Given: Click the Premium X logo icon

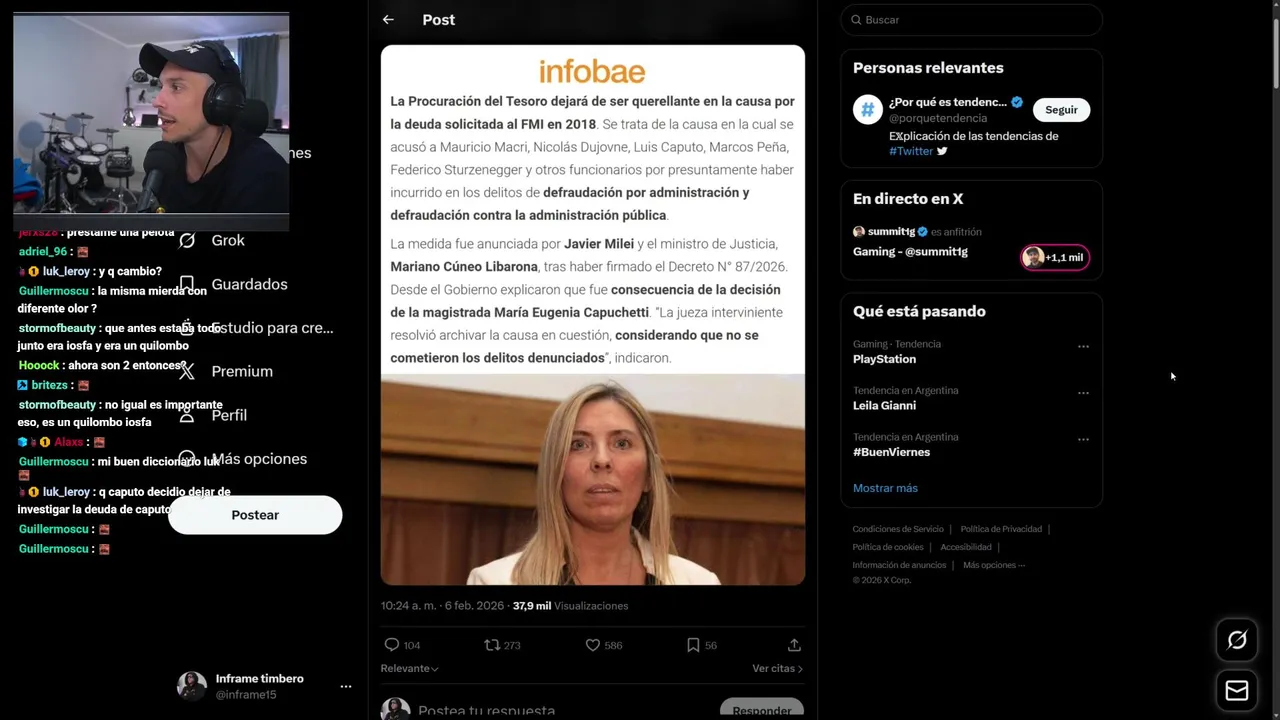Looking at the screenshot, I should point(187,371).
